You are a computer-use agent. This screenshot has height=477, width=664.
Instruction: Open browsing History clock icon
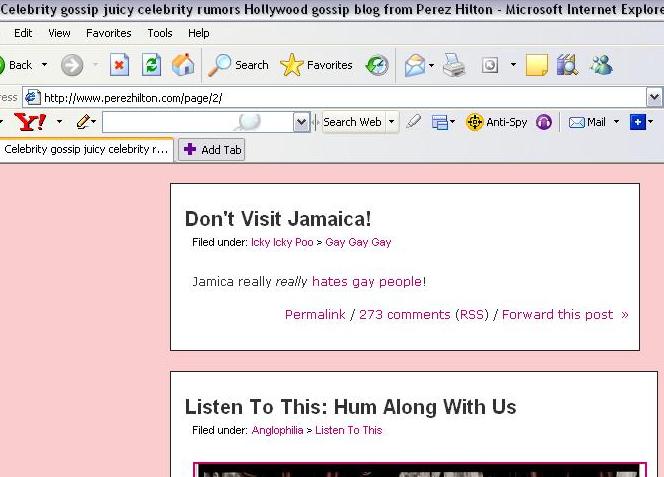[x=377, y=65]
